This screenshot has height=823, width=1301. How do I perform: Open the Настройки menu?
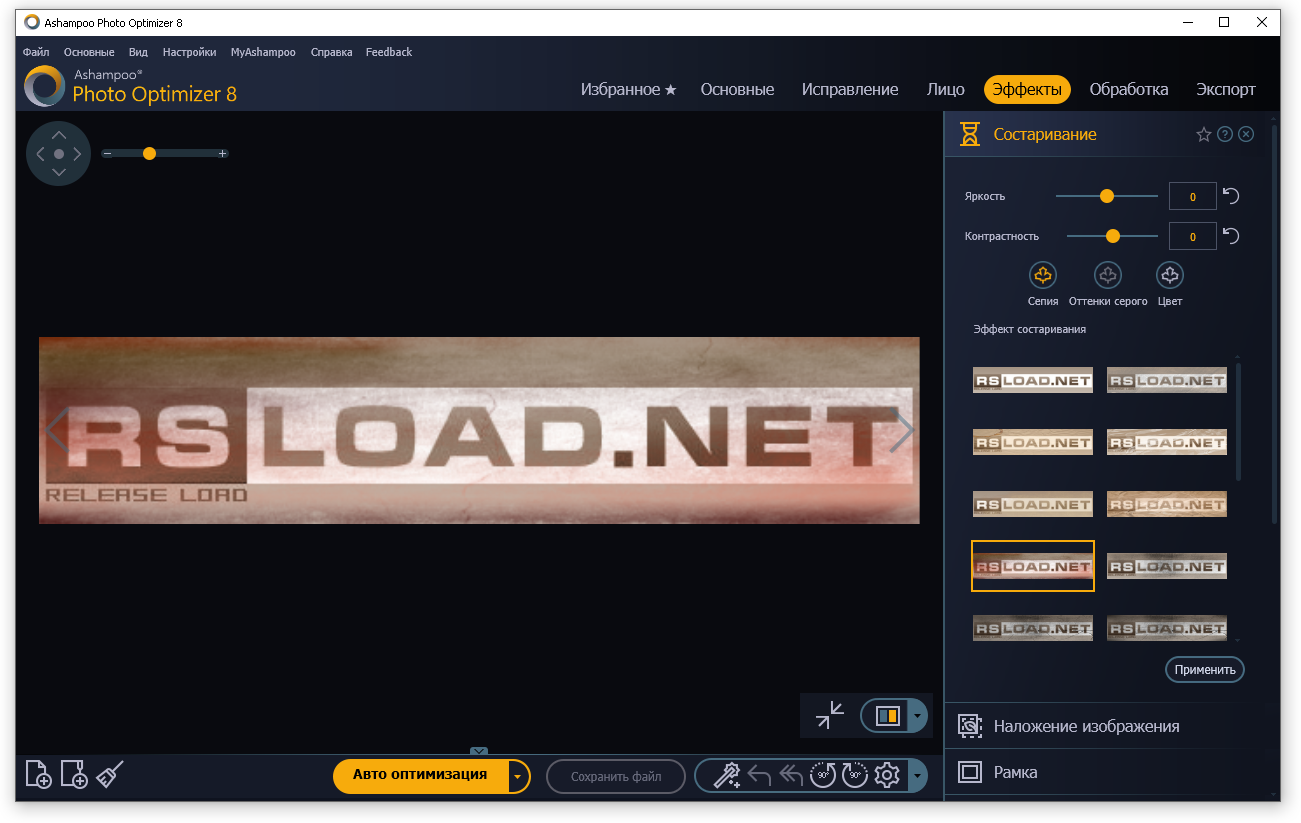[x=189, y=52]
